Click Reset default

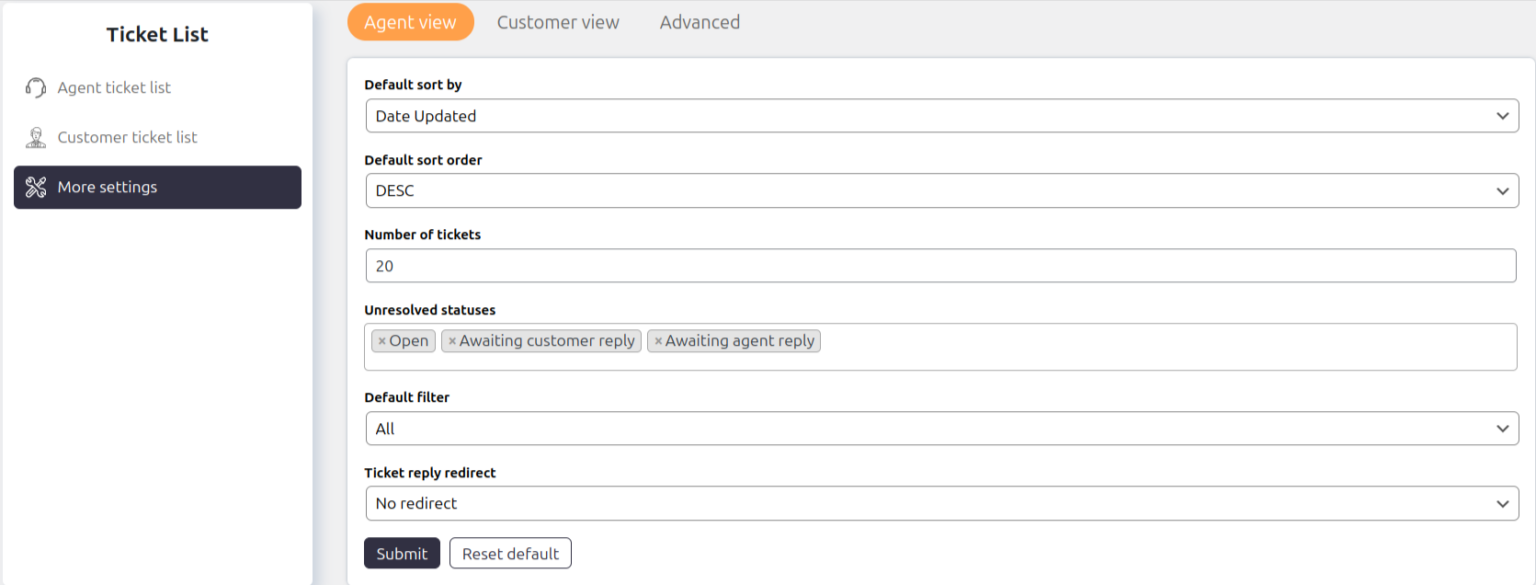(x=510, y=553)
